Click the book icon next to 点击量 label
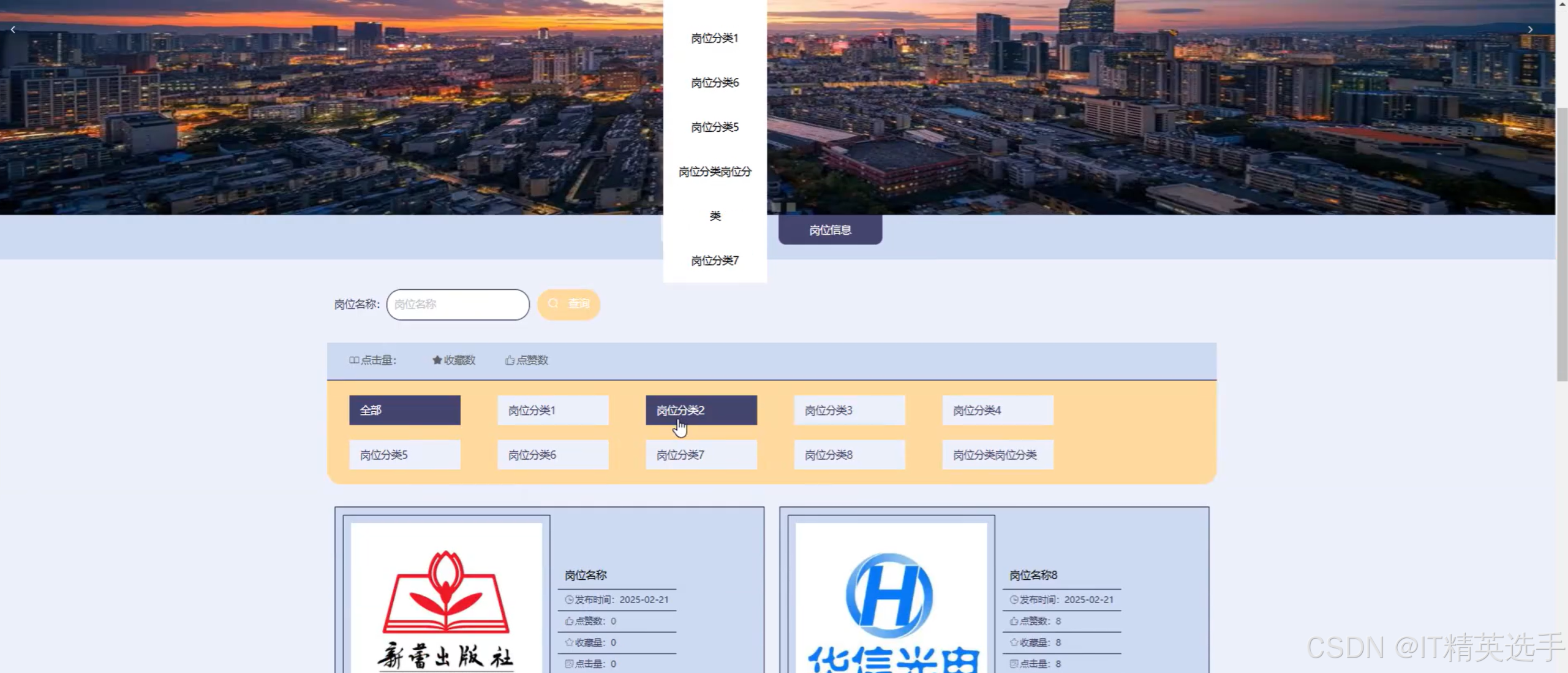The width and height of the screenshot is (1568, 673). 353,360
